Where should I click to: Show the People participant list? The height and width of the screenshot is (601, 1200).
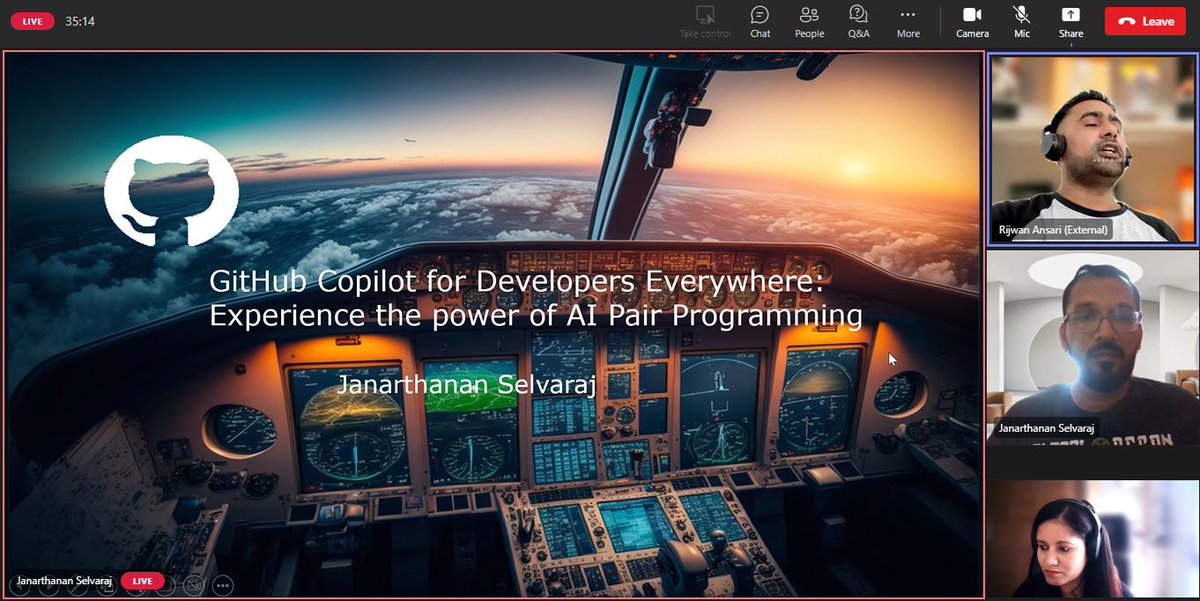(809, 21)
